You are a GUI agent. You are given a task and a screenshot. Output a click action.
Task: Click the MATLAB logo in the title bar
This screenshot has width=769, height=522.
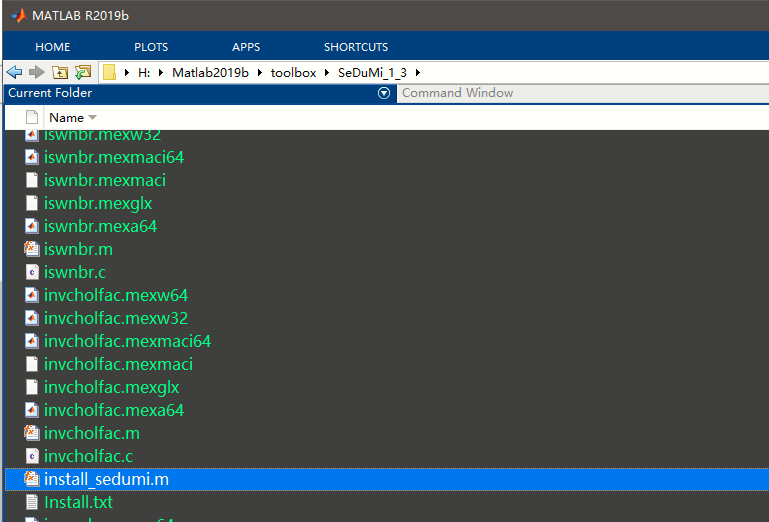tap(19, 16)
